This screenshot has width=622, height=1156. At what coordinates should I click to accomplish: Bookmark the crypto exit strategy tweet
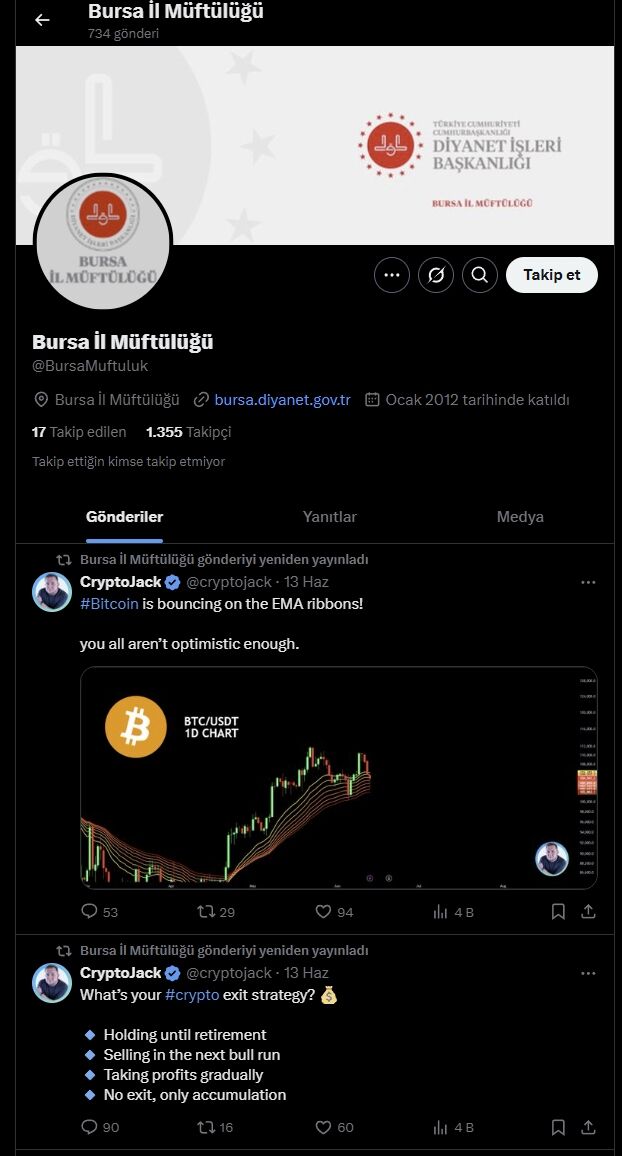[x=558, y=1127]
